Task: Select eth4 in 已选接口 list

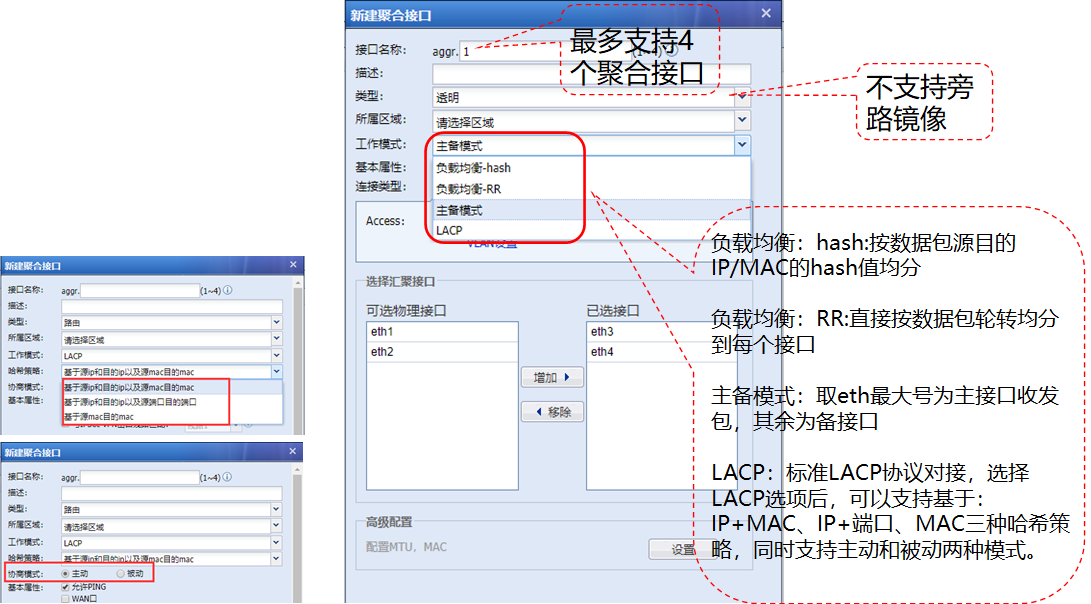Action: [661, 352]
